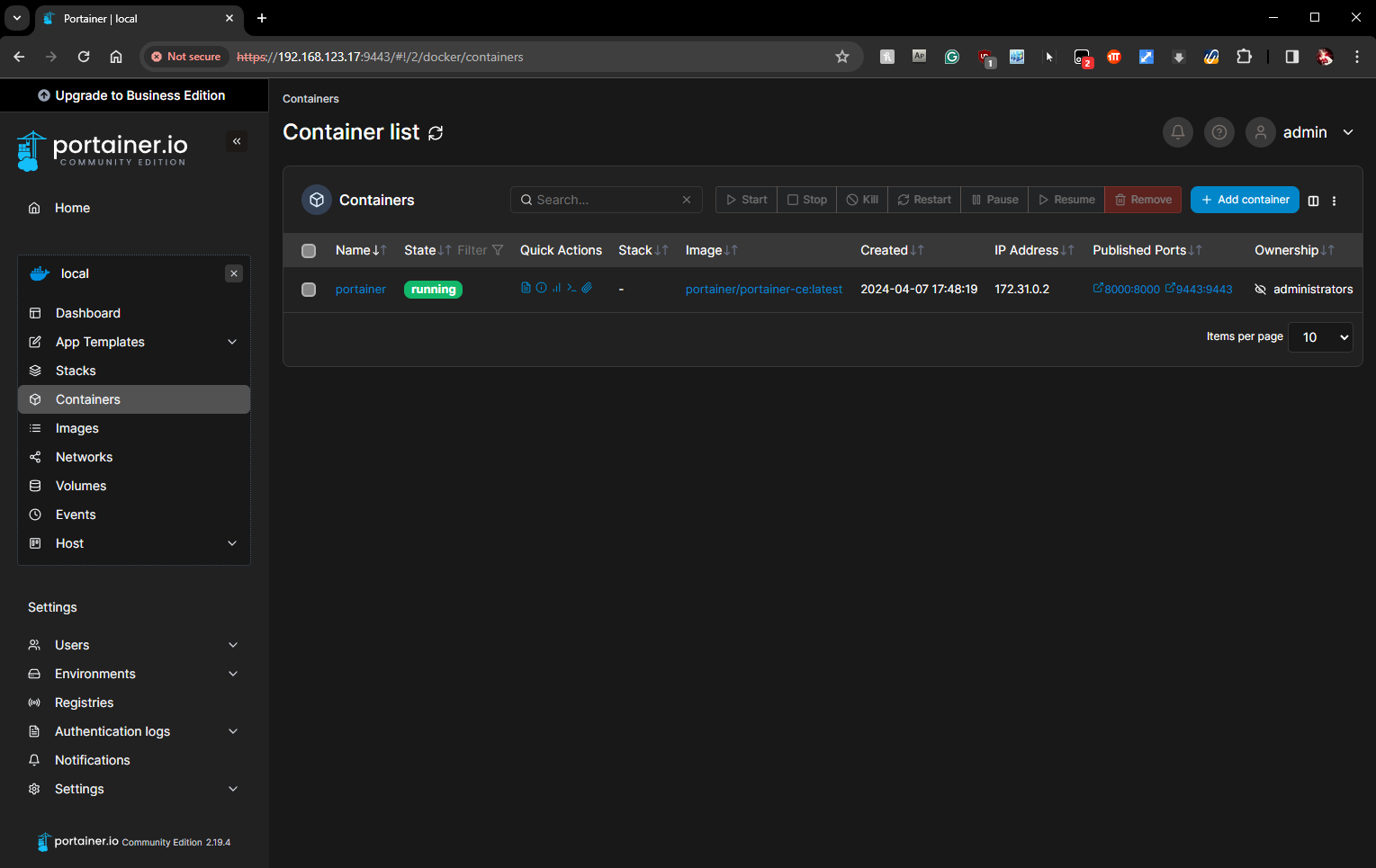1376x868 pixels.
Task: Open container exec console icon
Action: [x=571, y=288]
